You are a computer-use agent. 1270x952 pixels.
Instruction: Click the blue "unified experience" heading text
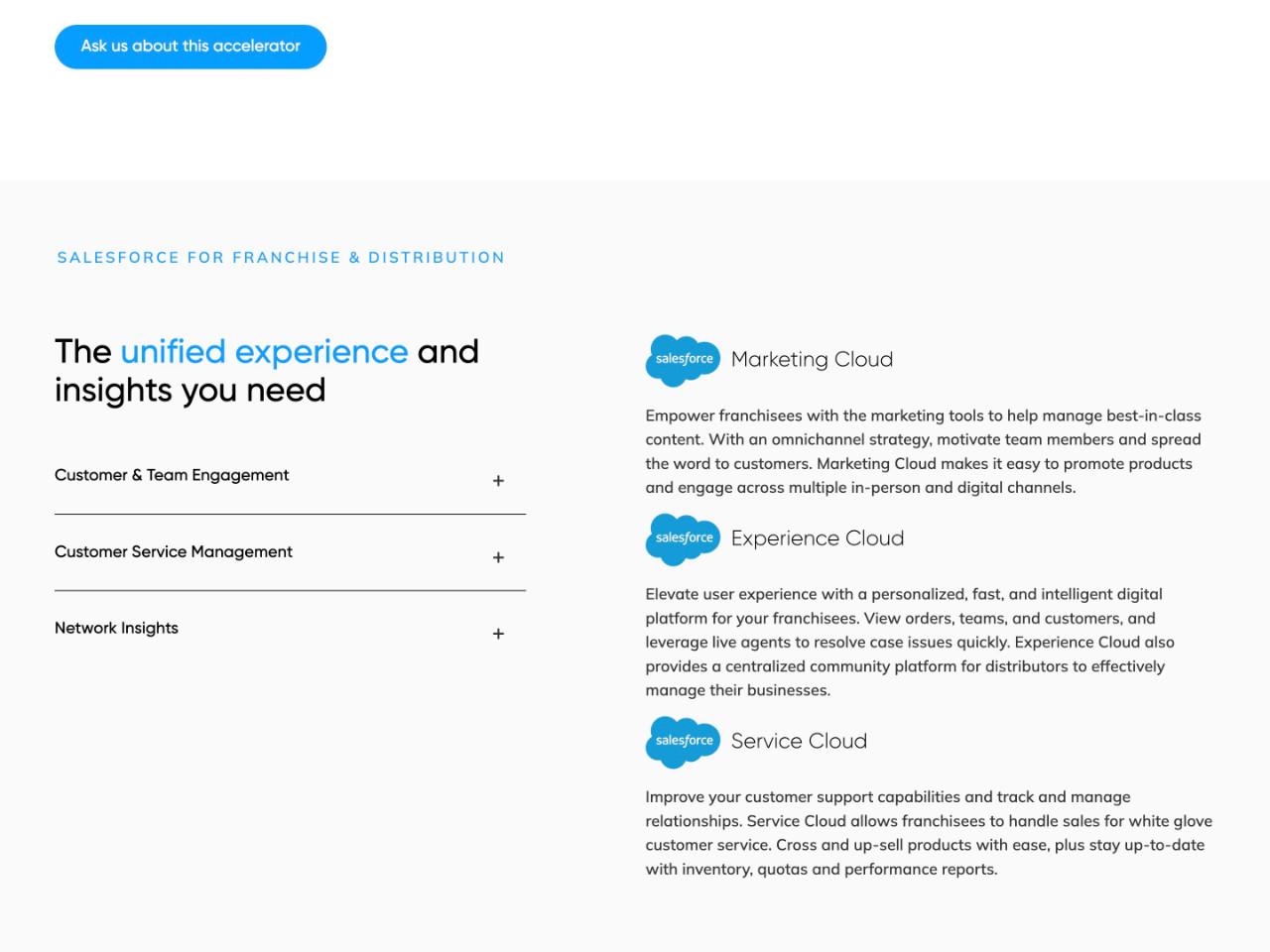click(264, 352)
